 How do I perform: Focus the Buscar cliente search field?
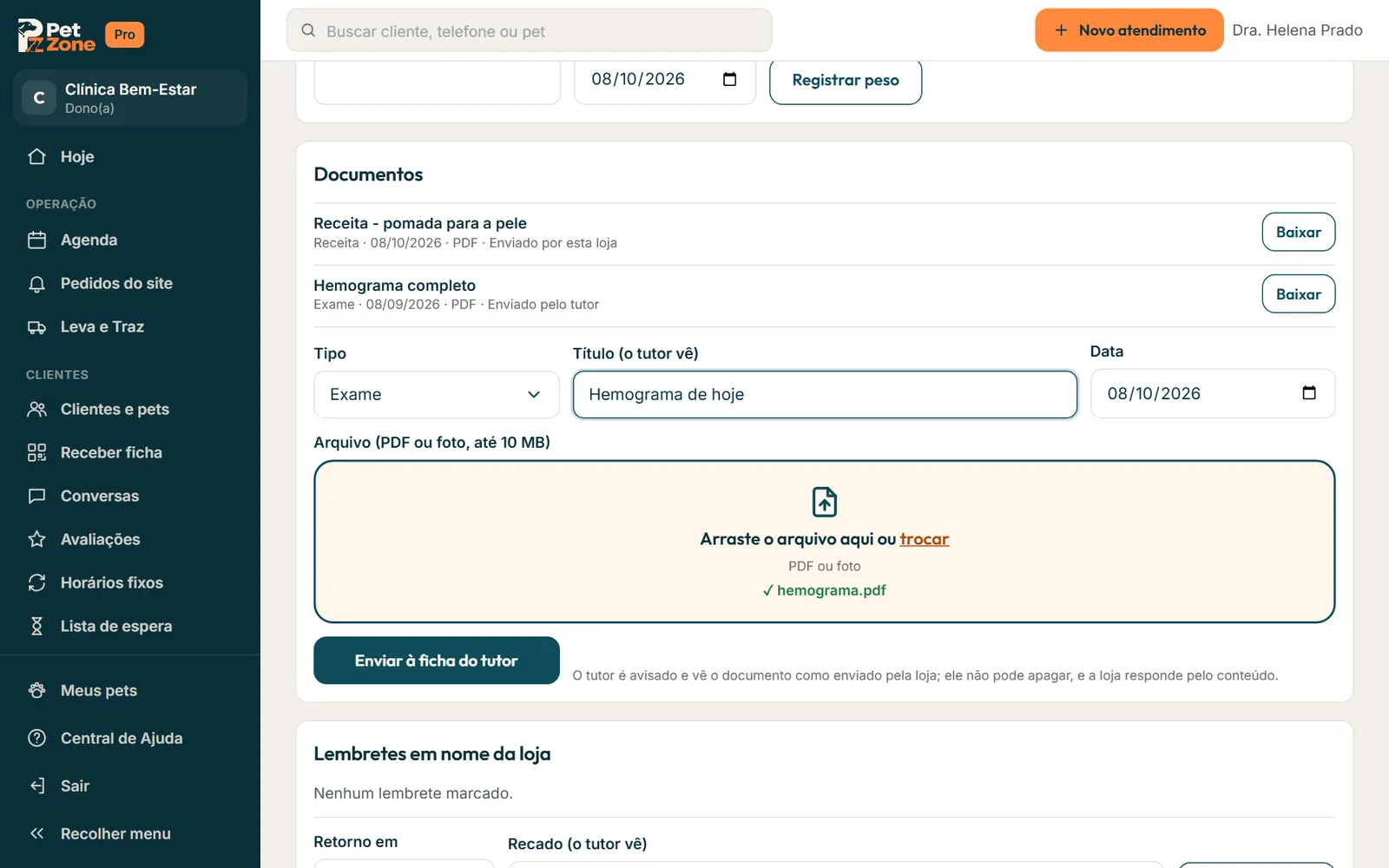(x=530, y=30)
